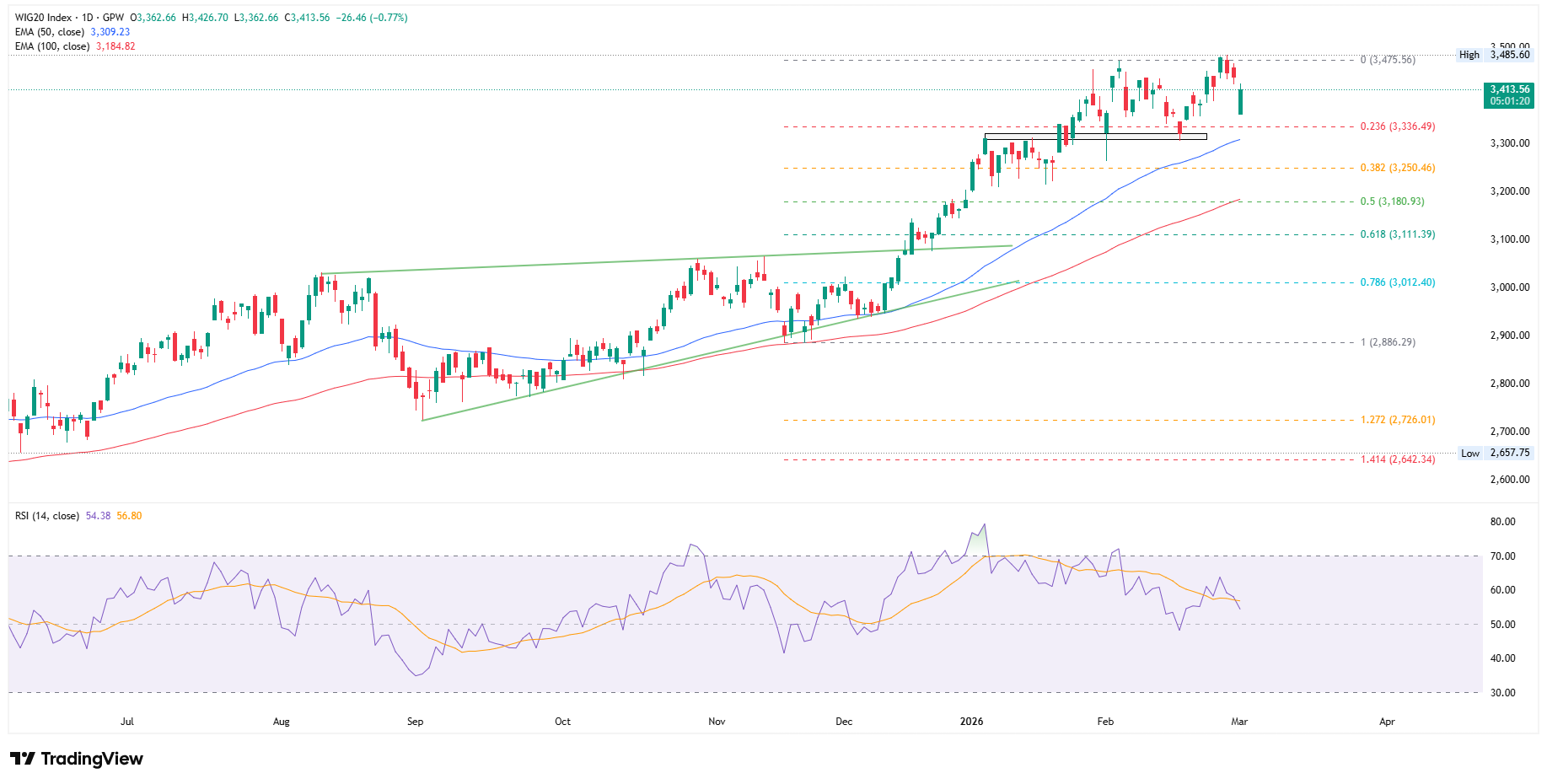Click the 1.414 Fibonacci extension label

click(x=1397, y=459)
